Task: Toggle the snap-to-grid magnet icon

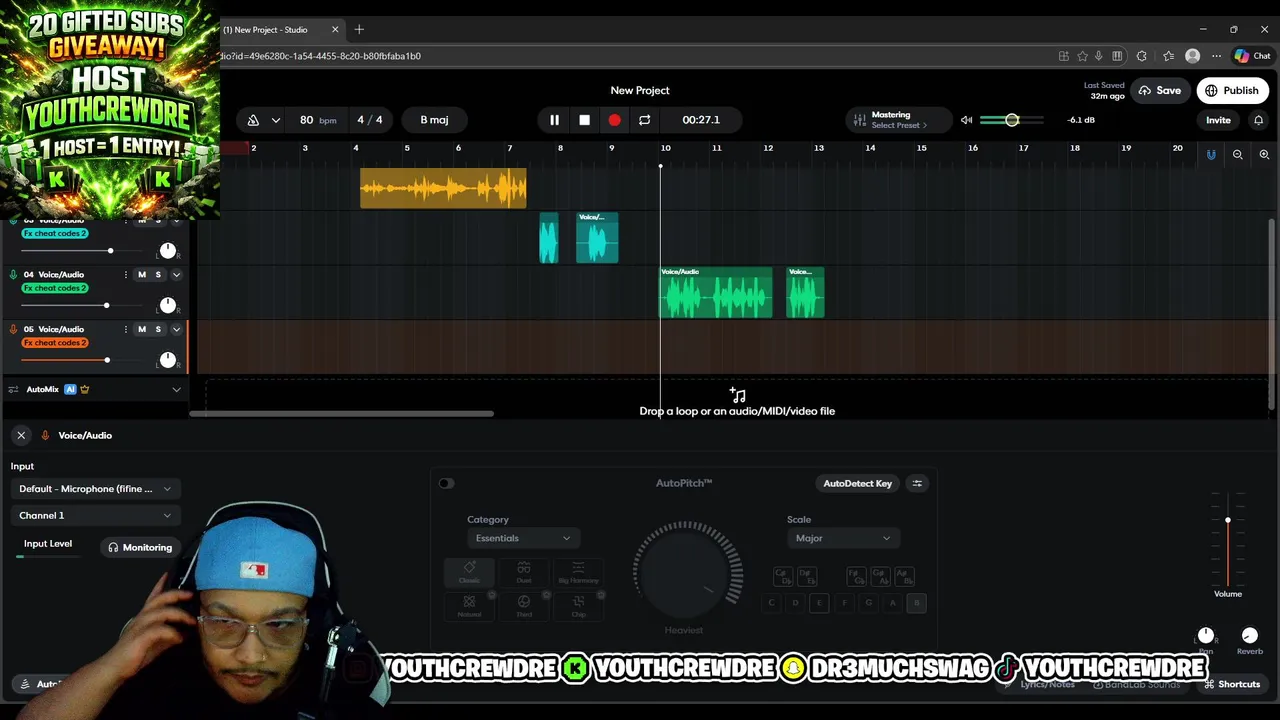Action: coord(1211,154)
